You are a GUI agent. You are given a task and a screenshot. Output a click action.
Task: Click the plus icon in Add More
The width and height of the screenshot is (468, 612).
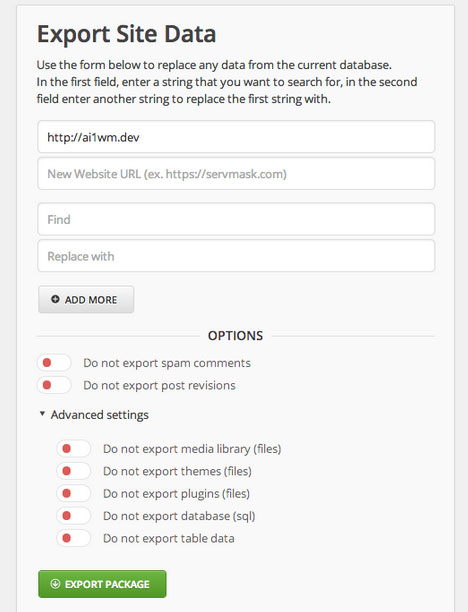(55, 299)
